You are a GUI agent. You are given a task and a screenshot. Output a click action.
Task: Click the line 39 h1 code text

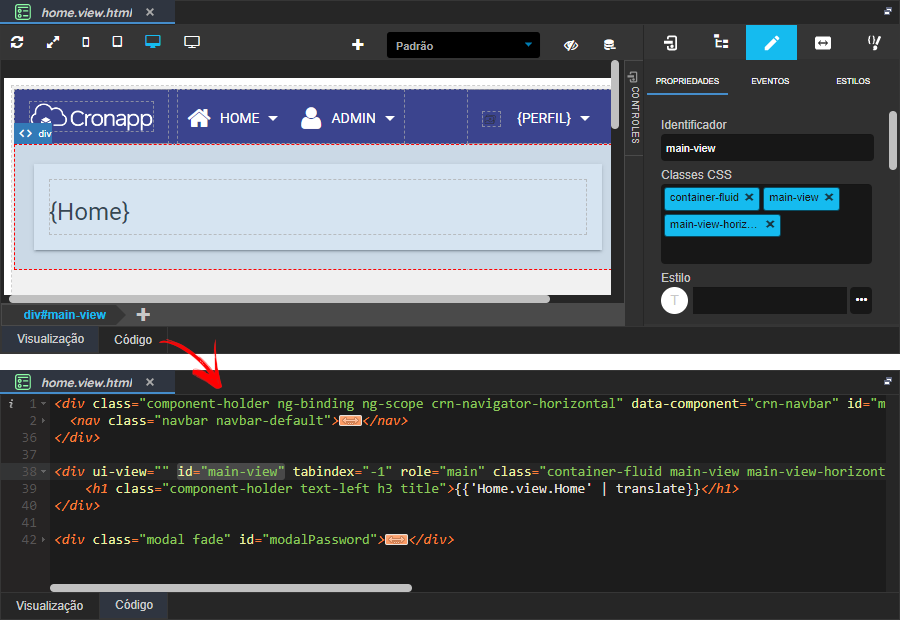coord(412,489)
